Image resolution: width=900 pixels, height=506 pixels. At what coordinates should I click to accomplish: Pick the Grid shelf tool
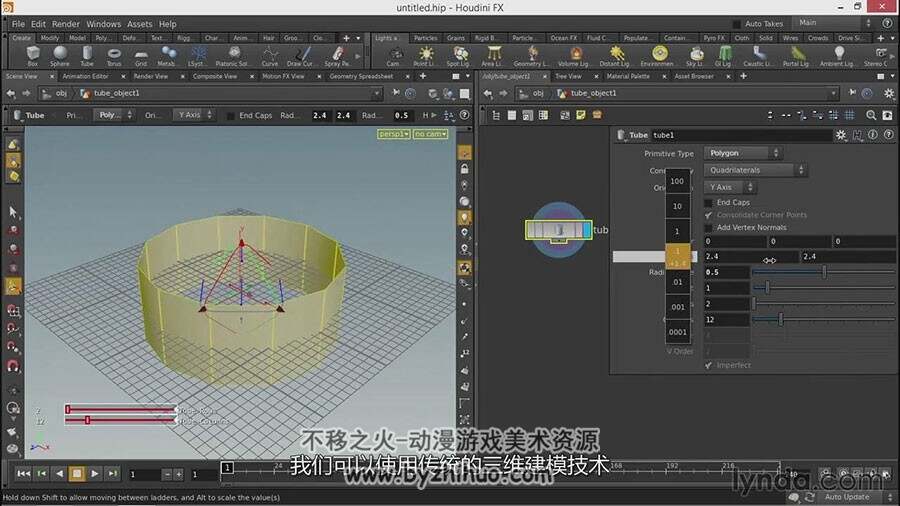point(141,56)
